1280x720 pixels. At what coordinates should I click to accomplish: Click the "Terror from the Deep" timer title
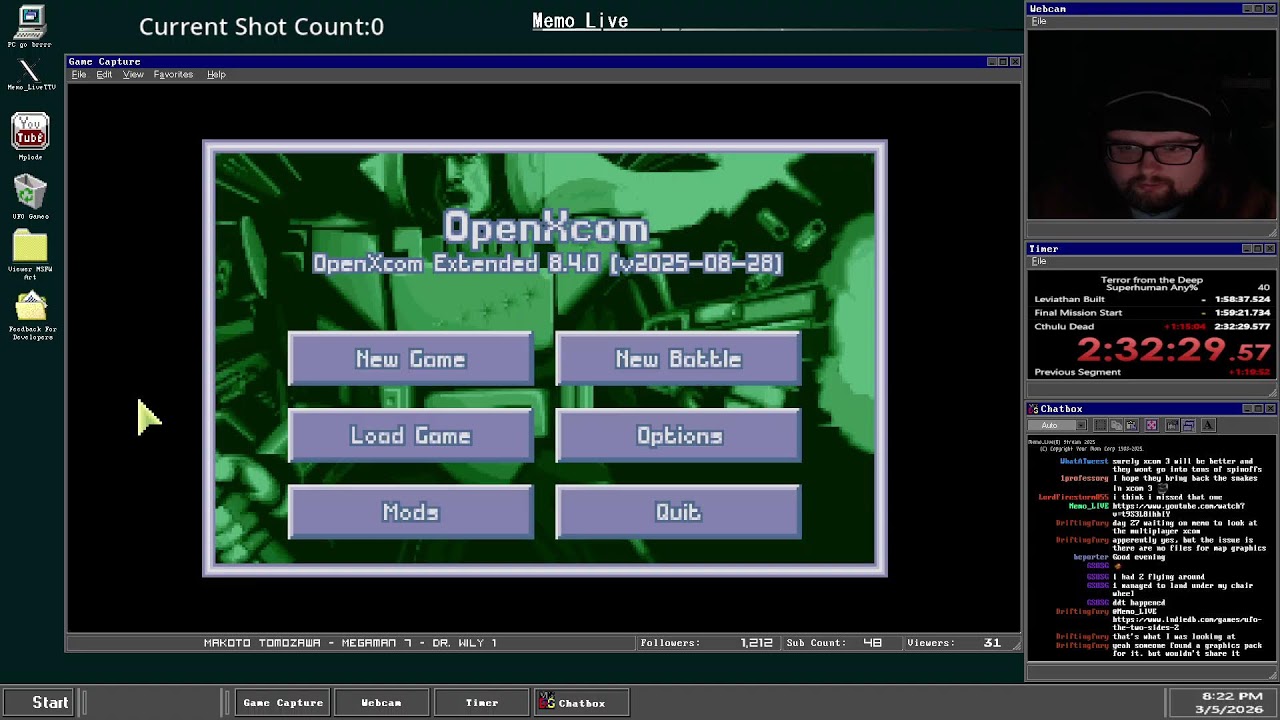(x=1152, y=281)
